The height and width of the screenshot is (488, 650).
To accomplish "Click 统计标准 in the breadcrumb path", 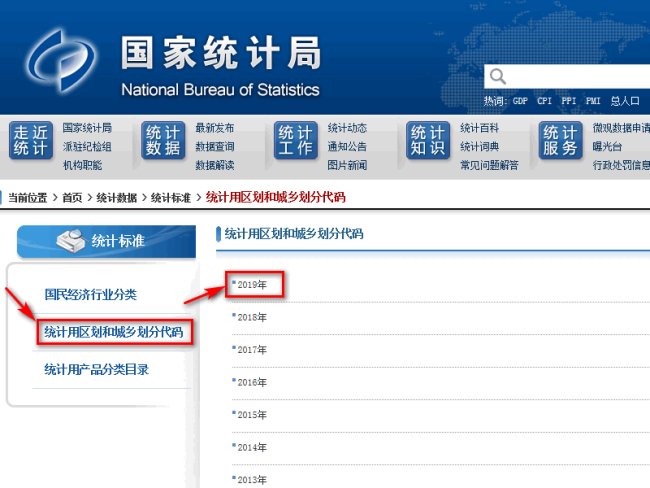I will (x=172, y=198).
